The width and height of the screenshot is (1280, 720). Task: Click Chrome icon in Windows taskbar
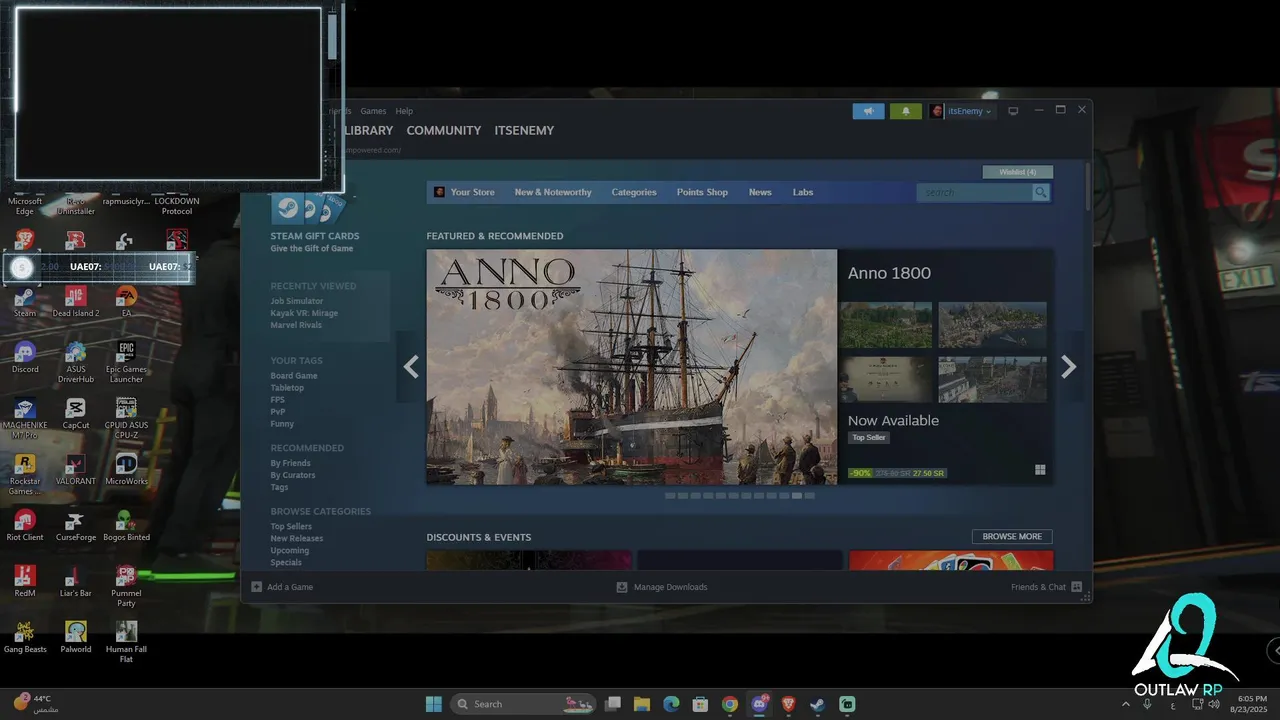(730, 704)
